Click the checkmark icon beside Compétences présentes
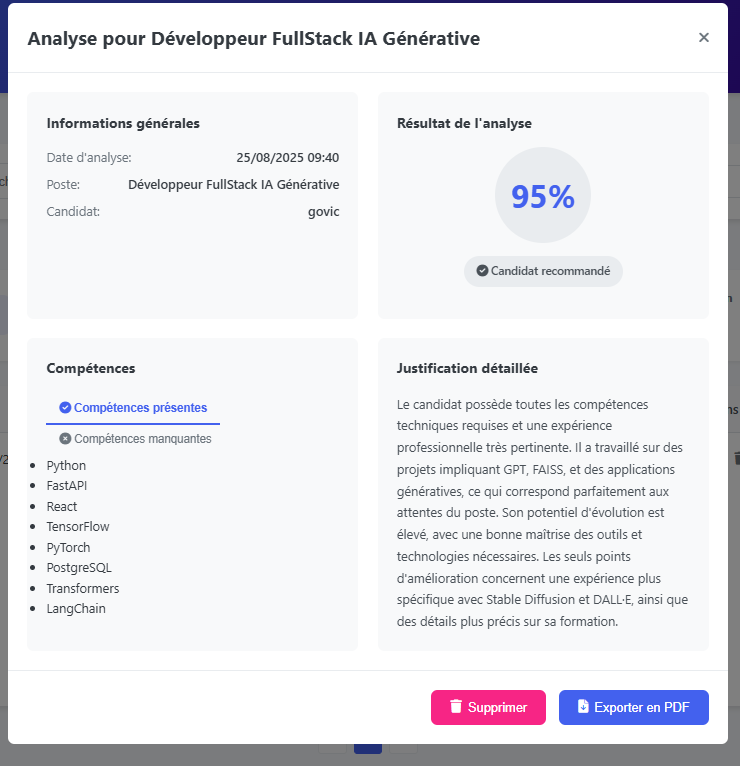 [65, 408]
